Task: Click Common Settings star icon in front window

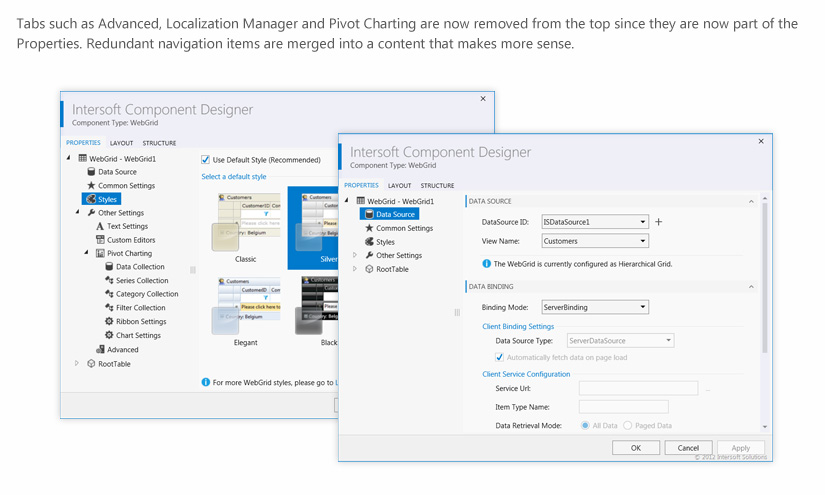Action: coord(369,228)
